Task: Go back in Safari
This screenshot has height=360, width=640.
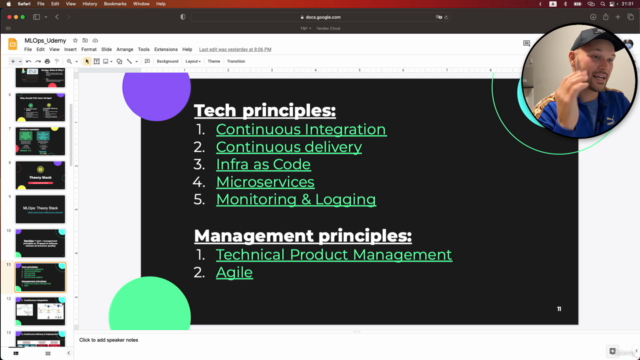Action: (57, 17)
